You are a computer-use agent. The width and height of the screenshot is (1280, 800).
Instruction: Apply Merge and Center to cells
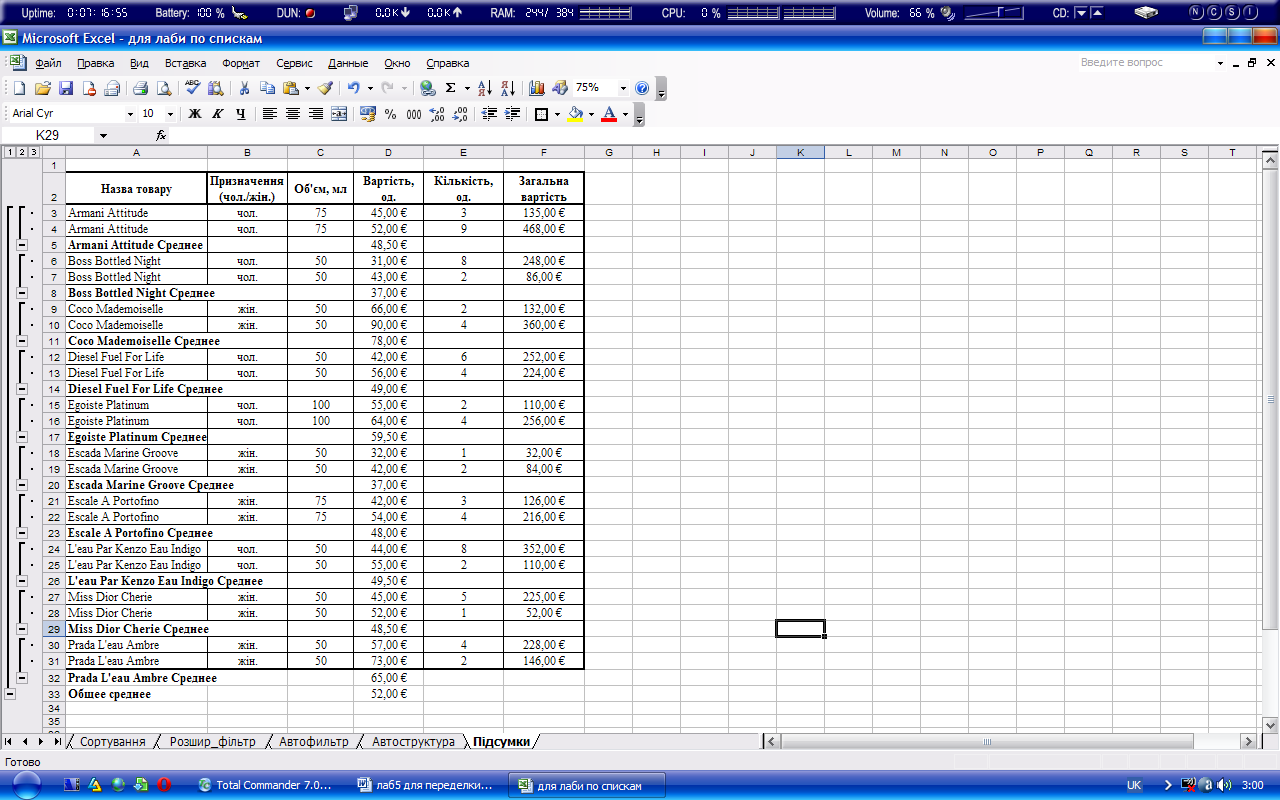pos(339,114)
